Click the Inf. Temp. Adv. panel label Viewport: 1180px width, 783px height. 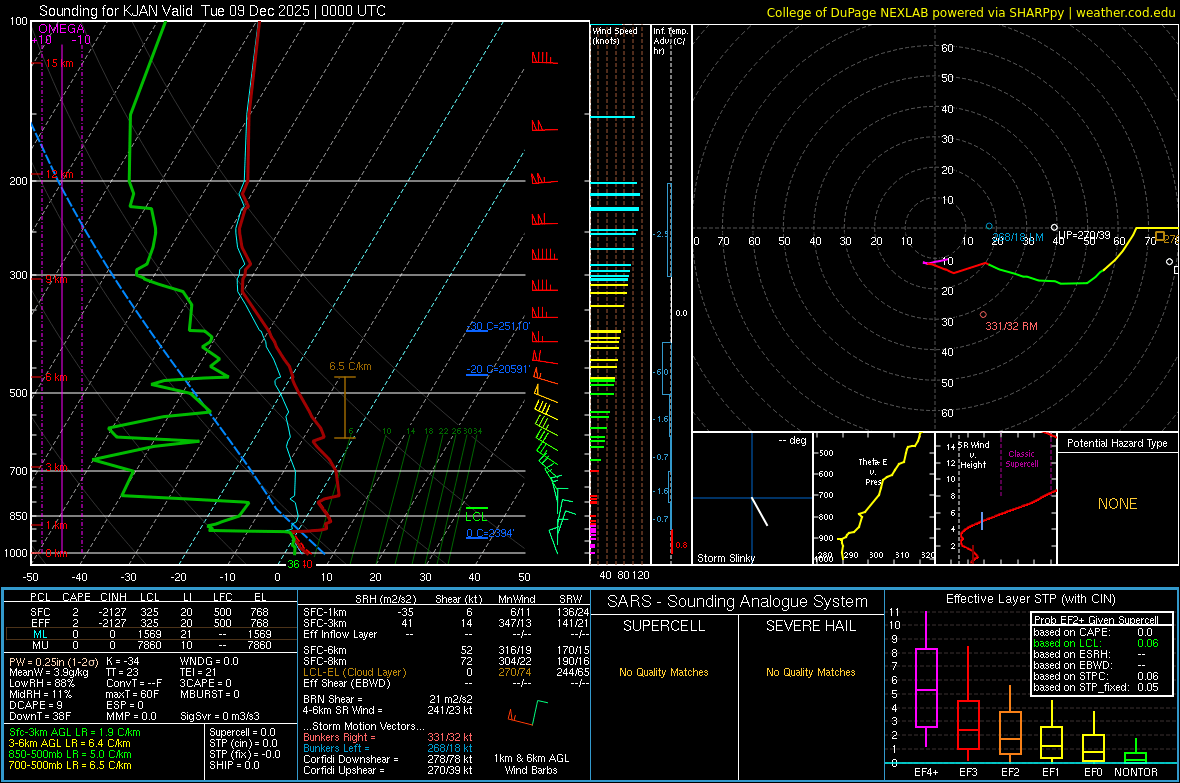pos(670,41)
